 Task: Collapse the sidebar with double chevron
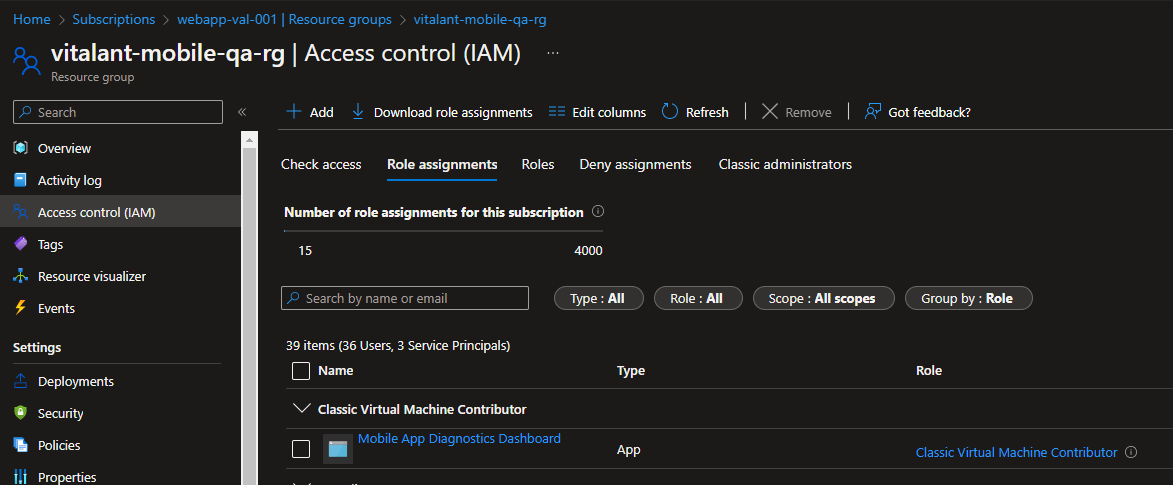[242, 112]
